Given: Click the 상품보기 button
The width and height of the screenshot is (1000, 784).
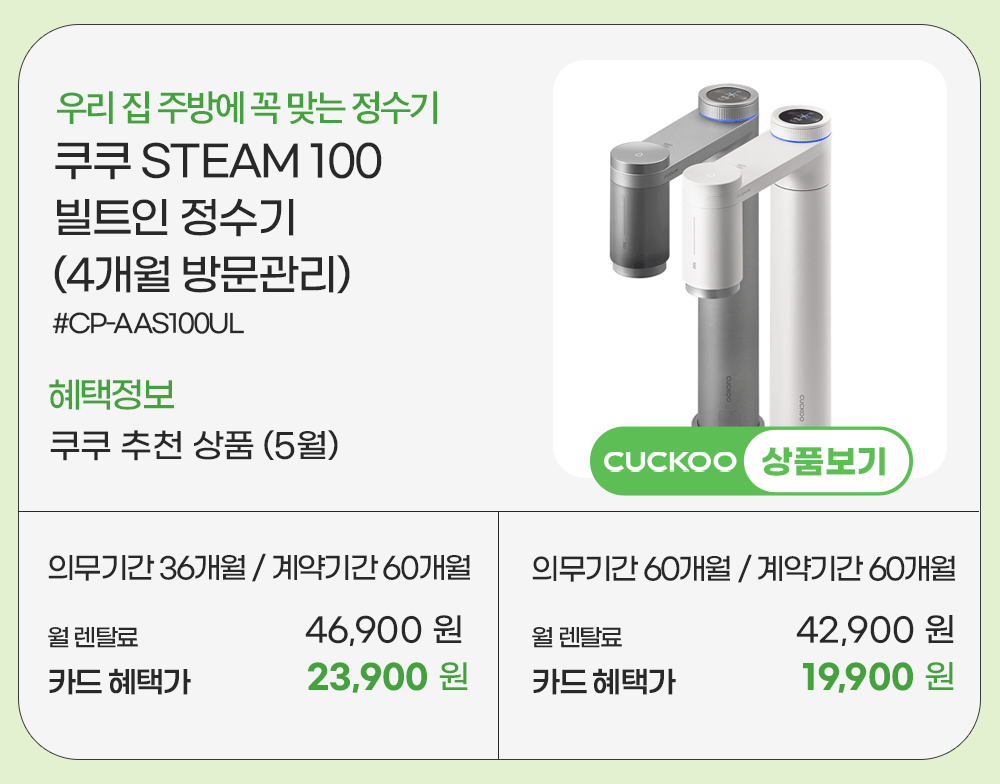Looking at the screenshot, I should [824, 461].
